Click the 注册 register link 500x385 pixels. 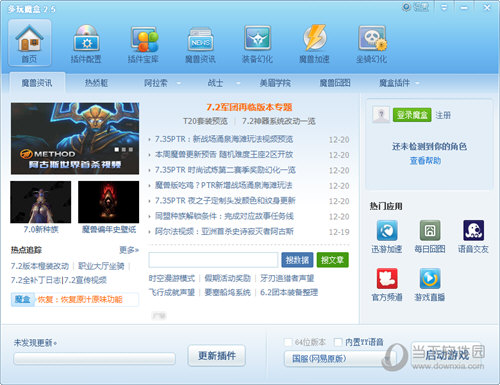pos(443,115)
